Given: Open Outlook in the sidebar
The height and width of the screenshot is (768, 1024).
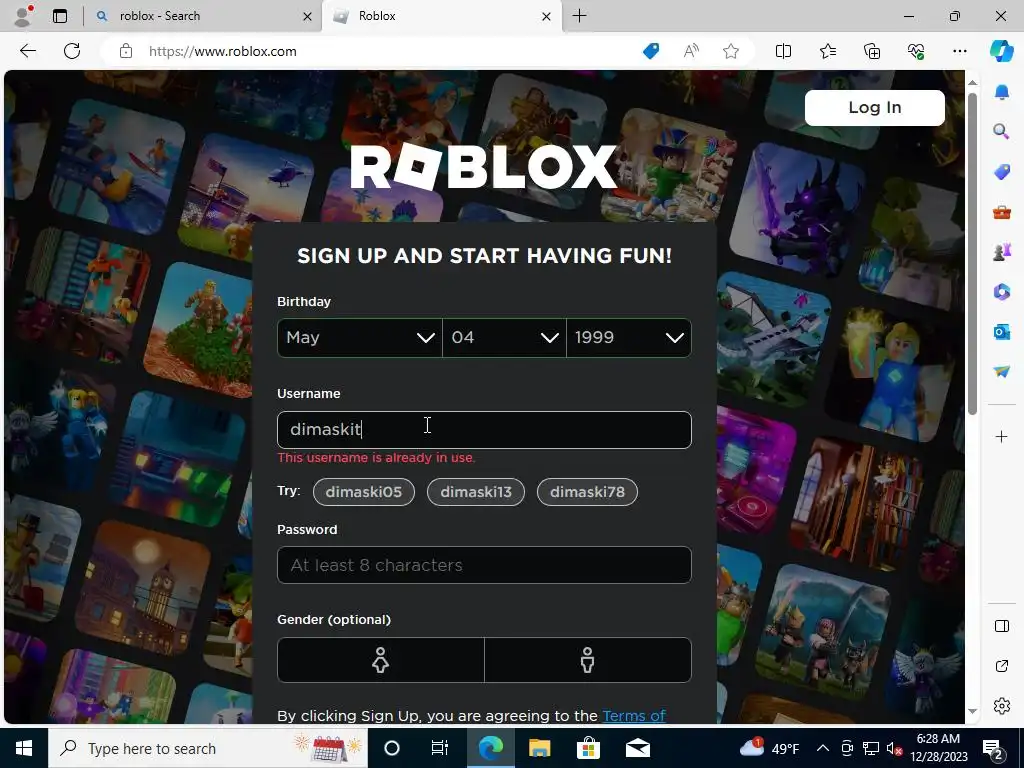Looking at the screenshot, I should click(x=1002, y=332).
